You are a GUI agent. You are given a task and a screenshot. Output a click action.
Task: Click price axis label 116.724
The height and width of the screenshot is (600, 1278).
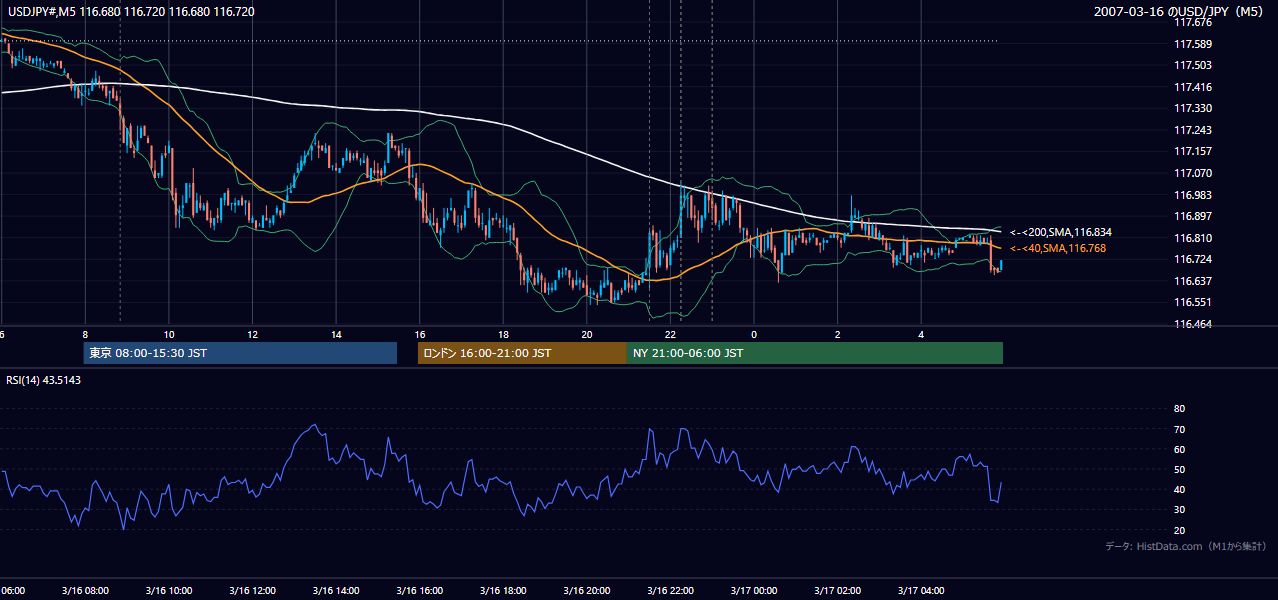coord(1192,259)
